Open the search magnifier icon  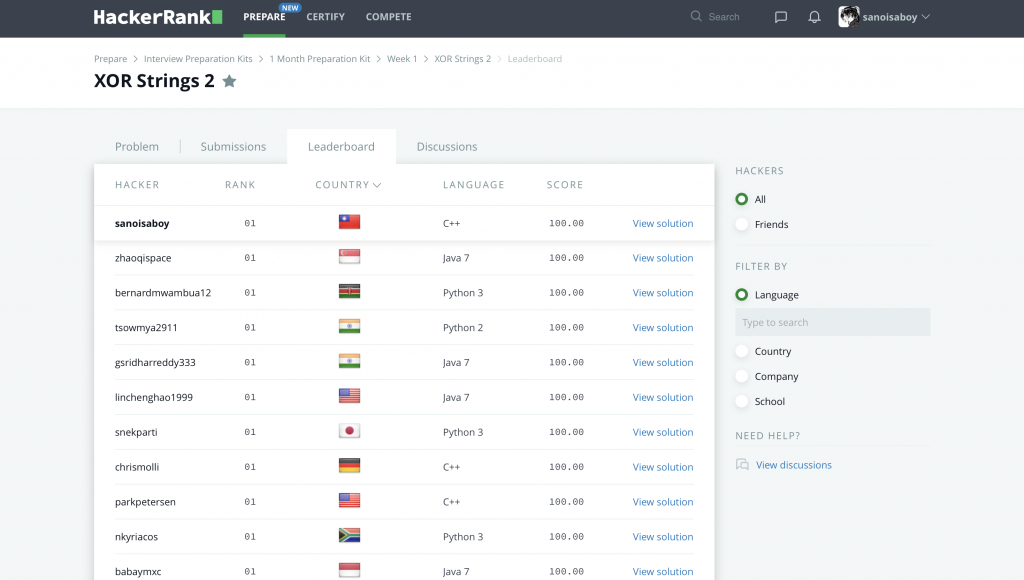[696, 16]
